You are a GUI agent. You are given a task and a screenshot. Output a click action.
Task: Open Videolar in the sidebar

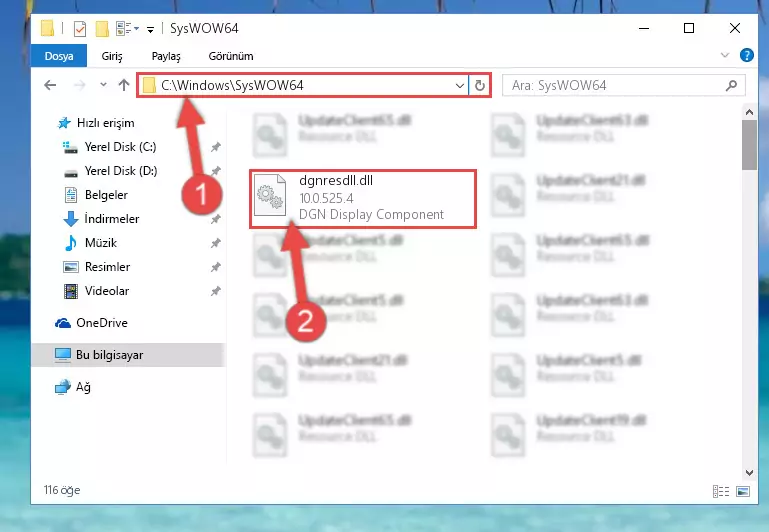point(107,291)
